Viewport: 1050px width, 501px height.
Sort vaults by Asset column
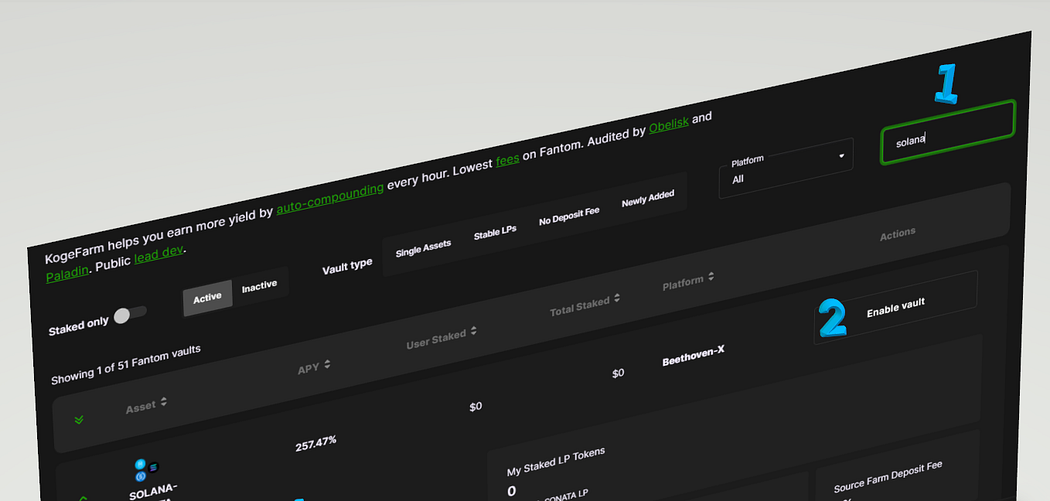[147, 405]
